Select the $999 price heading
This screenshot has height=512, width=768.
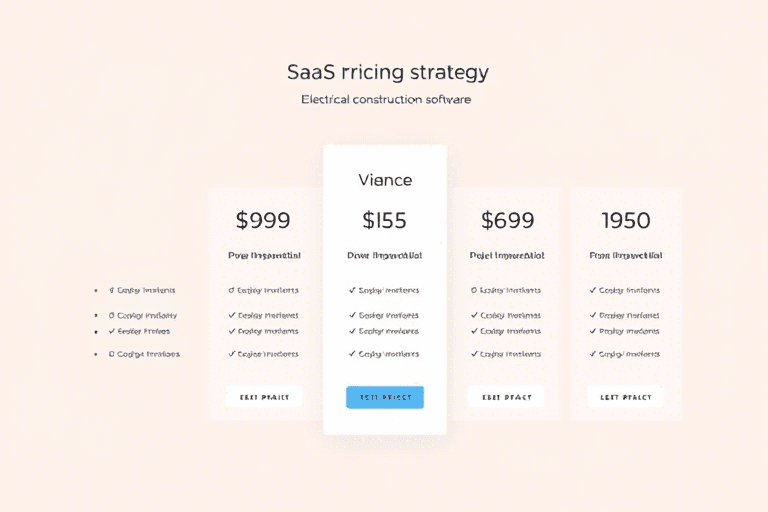click(x=263, y=220)
